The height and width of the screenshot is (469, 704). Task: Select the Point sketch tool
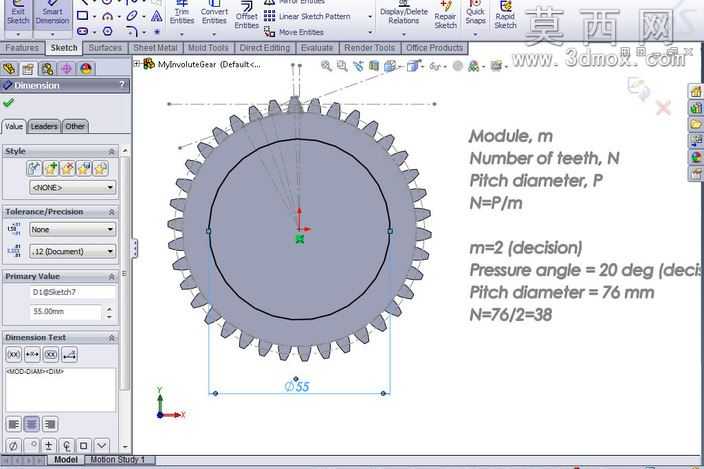(157, 32)
